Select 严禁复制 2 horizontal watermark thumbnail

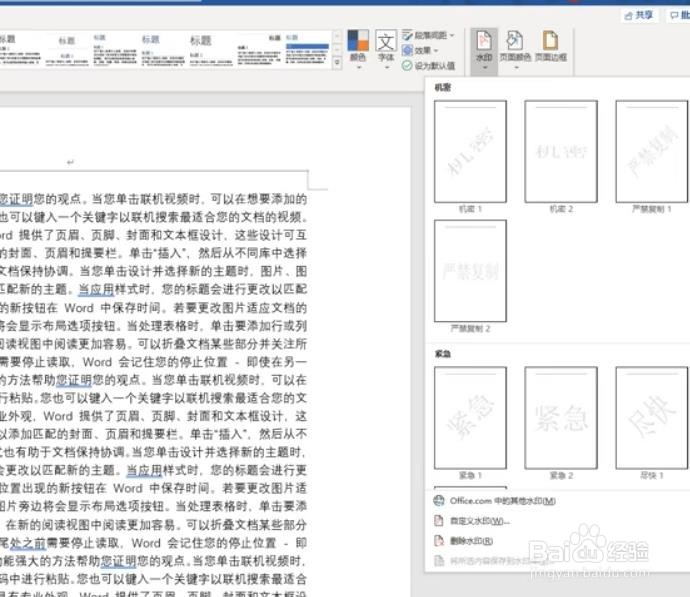pyautogui.click(x=470, y=271)
